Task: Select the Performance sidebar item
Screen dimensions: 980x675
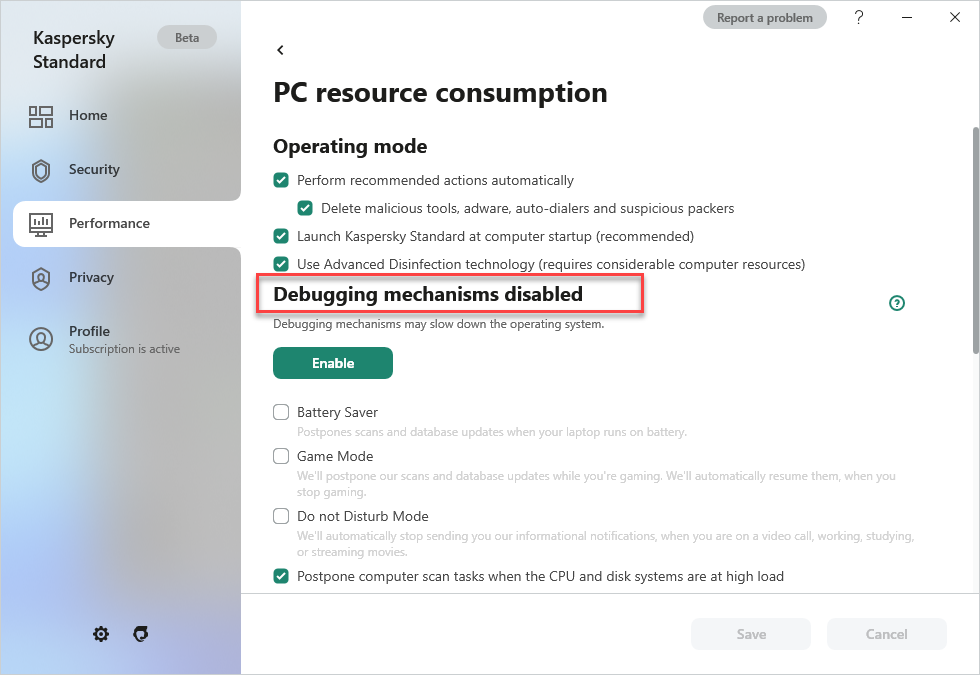Action: (109, 224)
